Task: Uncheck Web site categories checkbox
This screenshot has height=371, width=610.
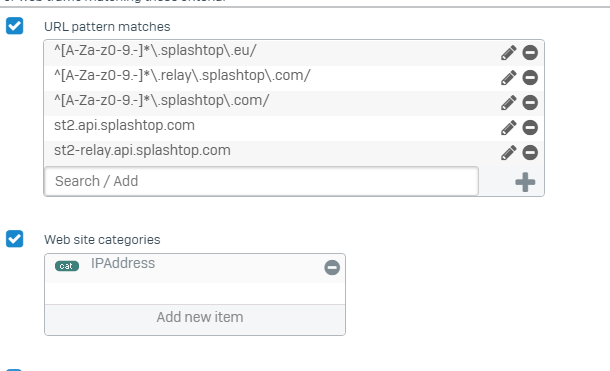Action: (14, 239)
